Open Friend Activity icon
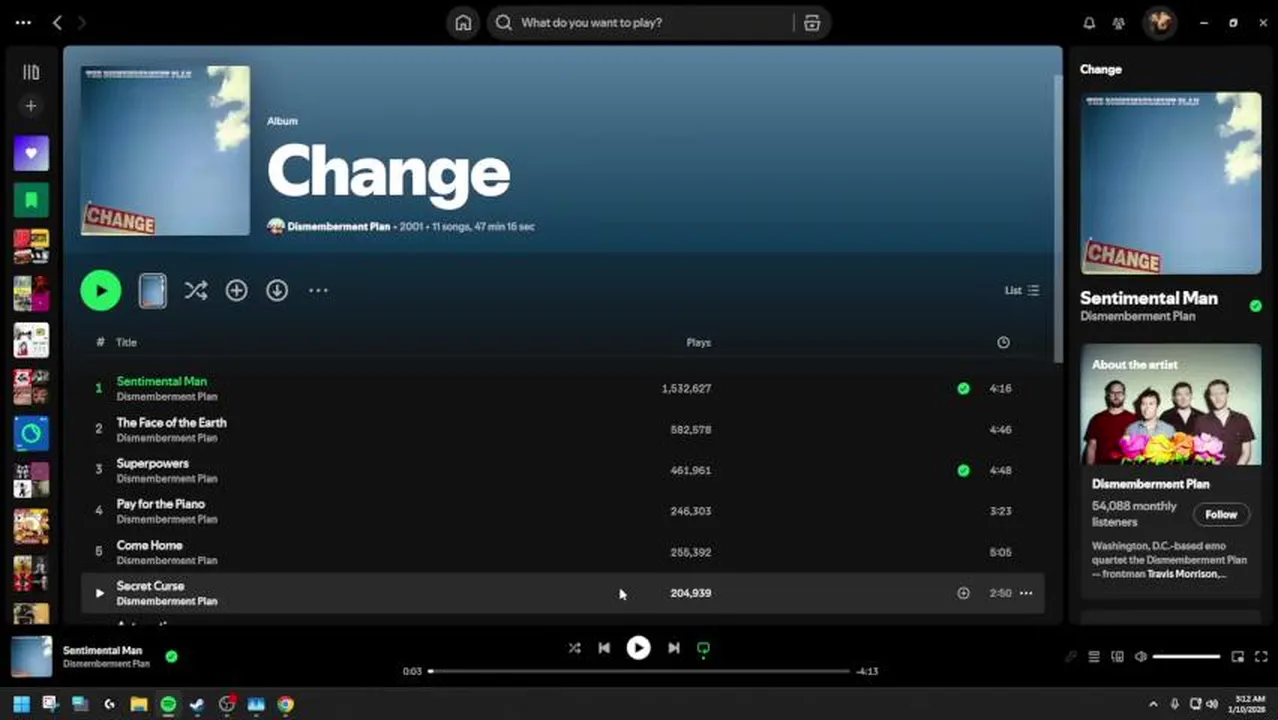This screenshot has width=1278, height=720. [x=1119, y=23]
